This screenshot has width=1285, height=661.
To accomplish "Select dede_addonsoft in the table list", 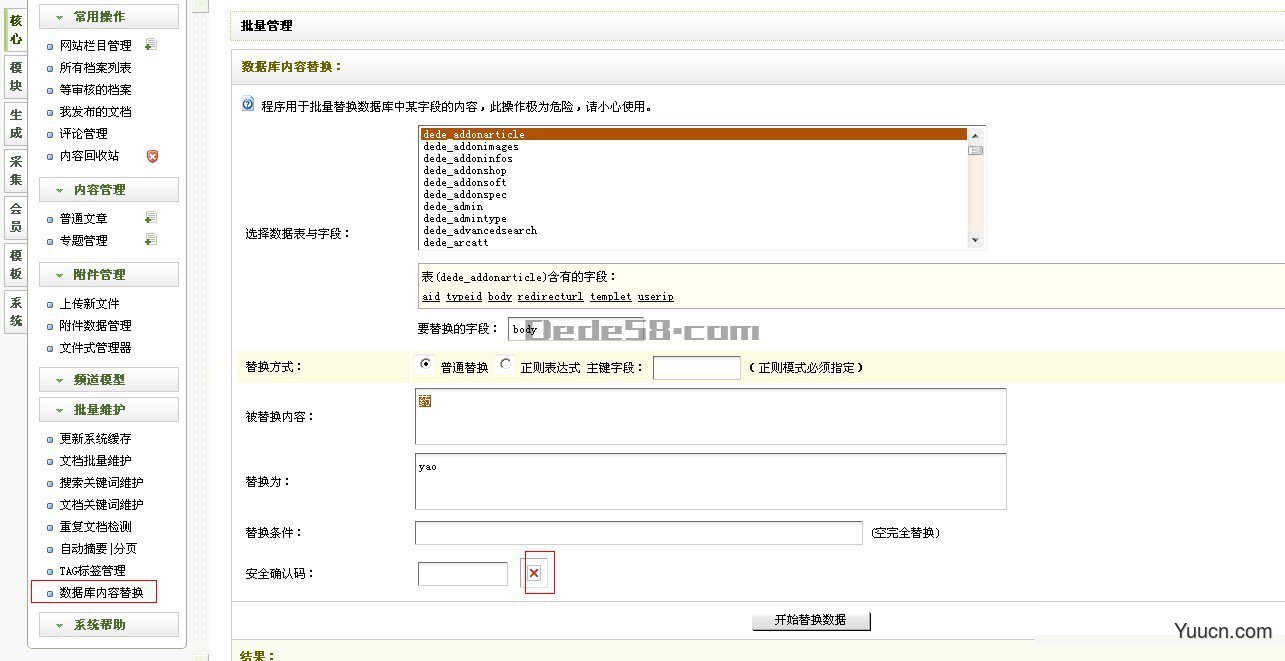I will point(692,182).
